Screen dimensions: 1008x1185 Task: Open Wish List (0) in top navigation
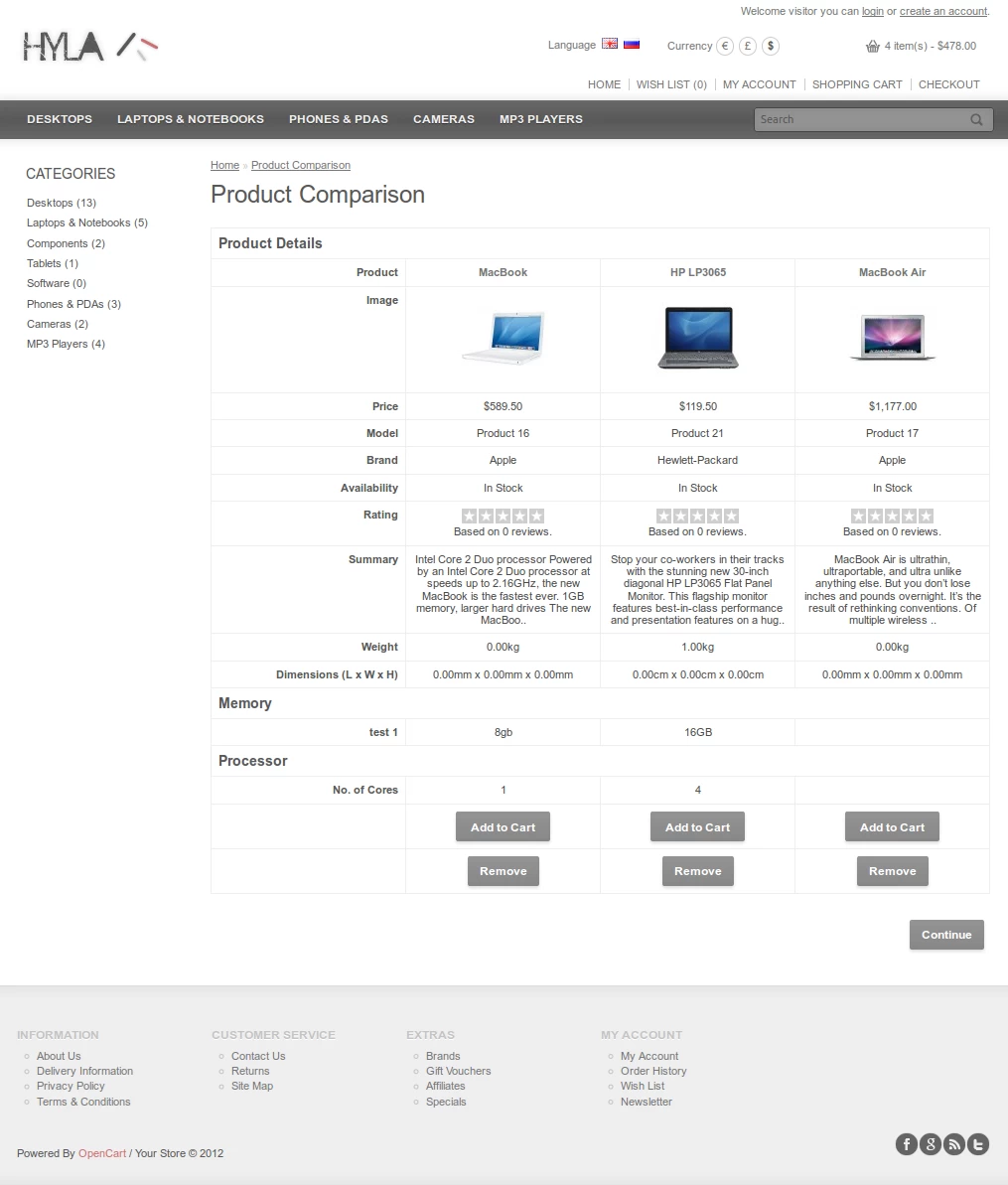[671, 84]
